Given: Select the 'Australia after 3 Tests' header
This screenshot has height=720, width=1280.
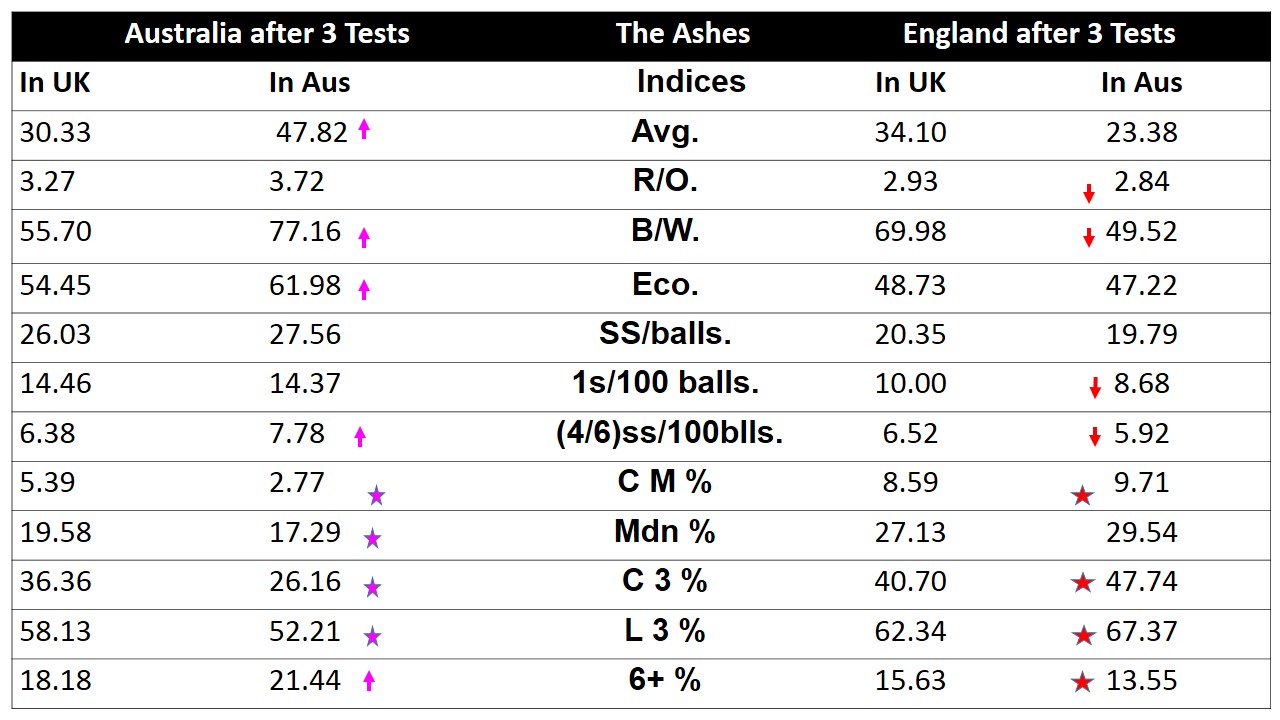Looking at the screenshot, I should point(267,34).
